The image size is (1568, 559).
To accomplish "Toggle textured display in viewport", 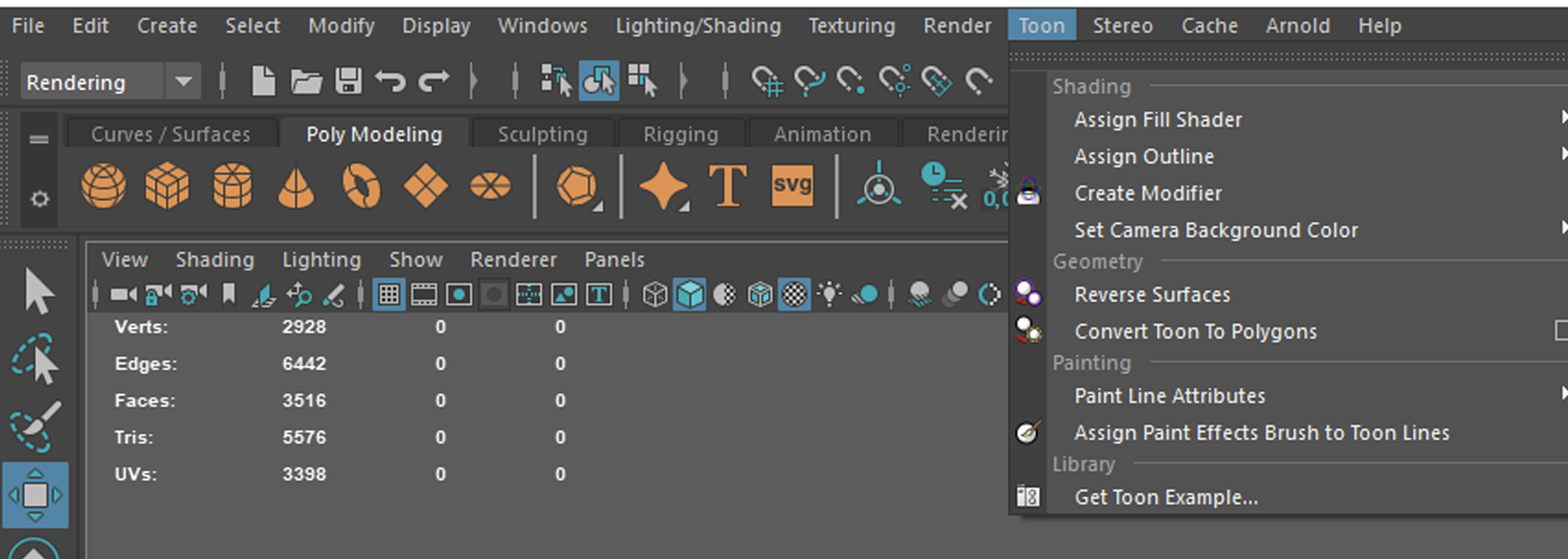I will (794, 295).
